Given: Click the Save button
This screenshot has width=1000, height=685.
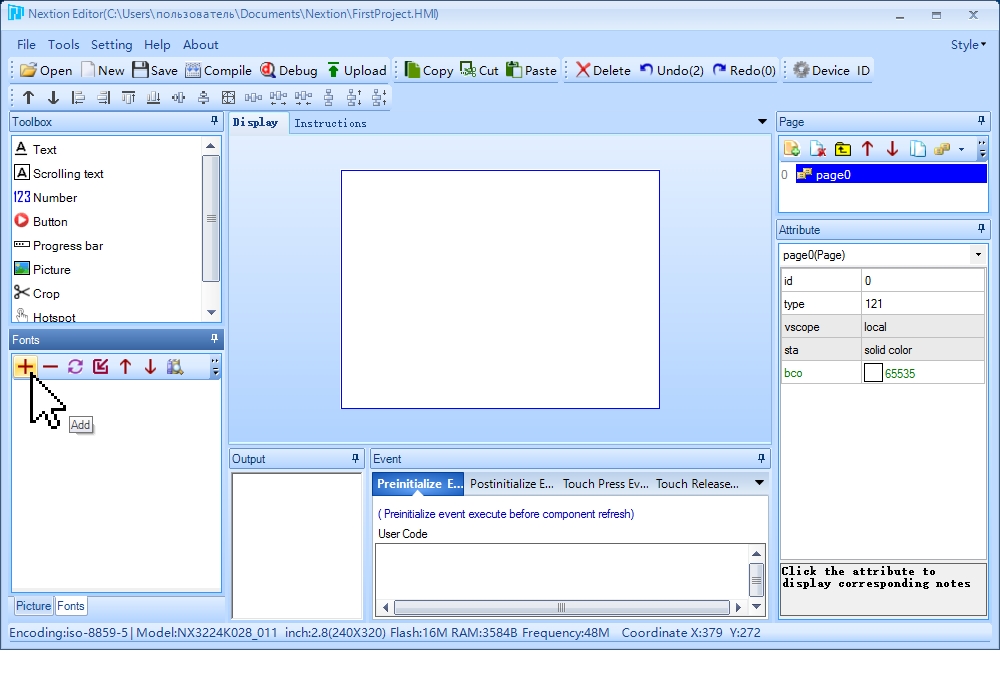Looking at the screenshot, I should [155, 70].
